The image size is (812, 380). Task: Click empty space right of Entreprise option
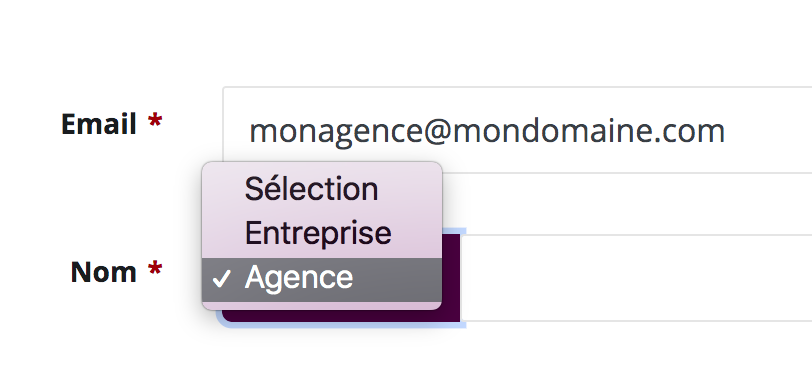(x=417, y=233)
